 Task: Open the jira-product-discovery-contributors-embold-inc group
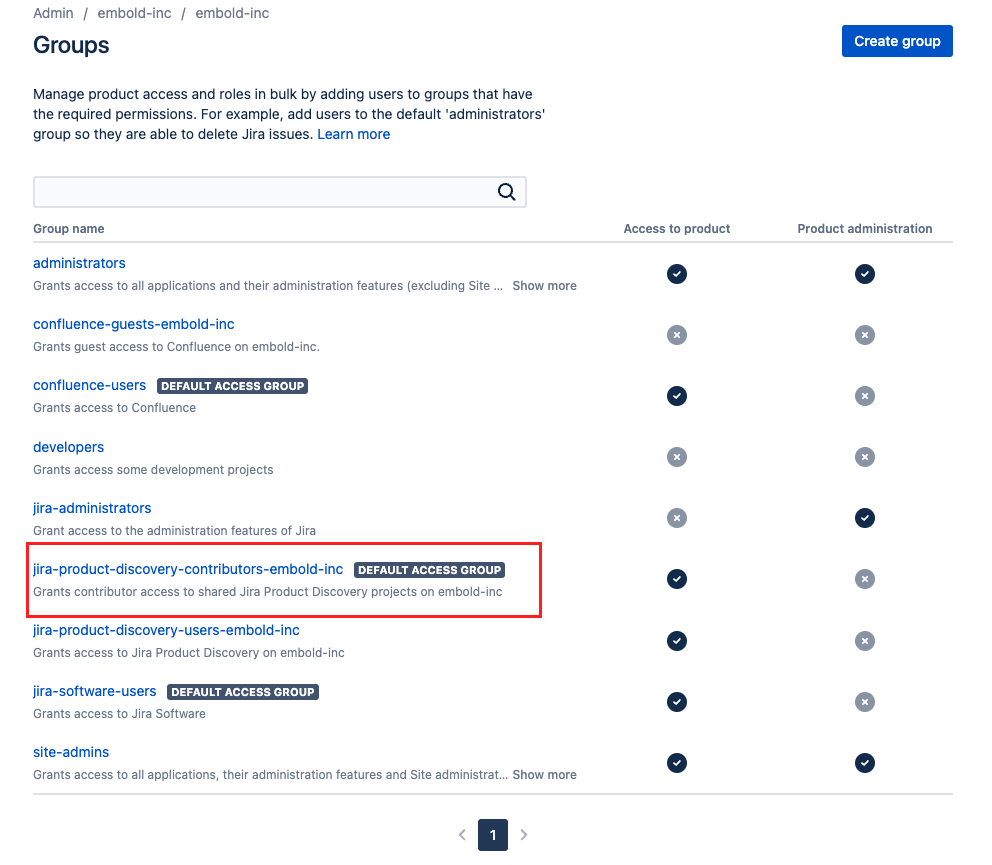pos(188,569)
